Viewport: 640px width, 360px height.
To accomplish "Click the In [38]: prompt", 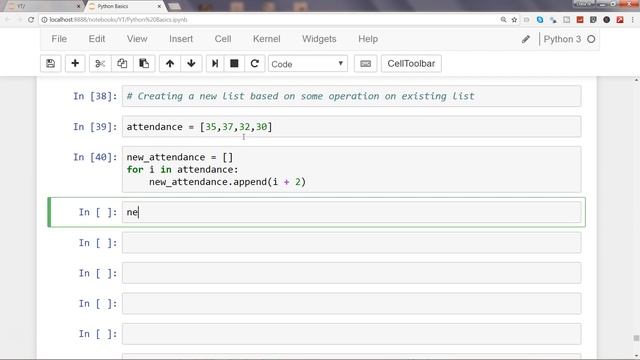I will coord(95,96).
